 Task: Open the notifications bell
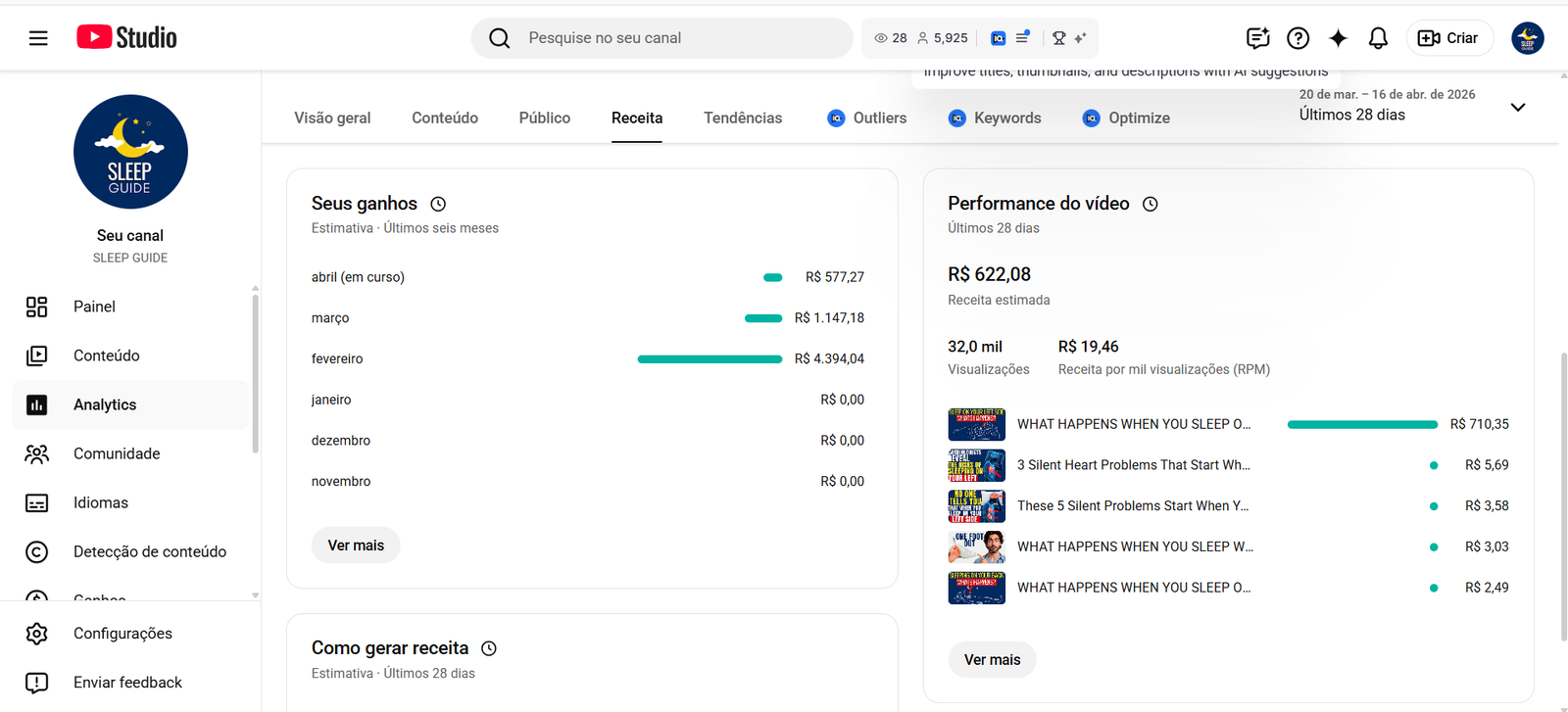coord(1378,38)
